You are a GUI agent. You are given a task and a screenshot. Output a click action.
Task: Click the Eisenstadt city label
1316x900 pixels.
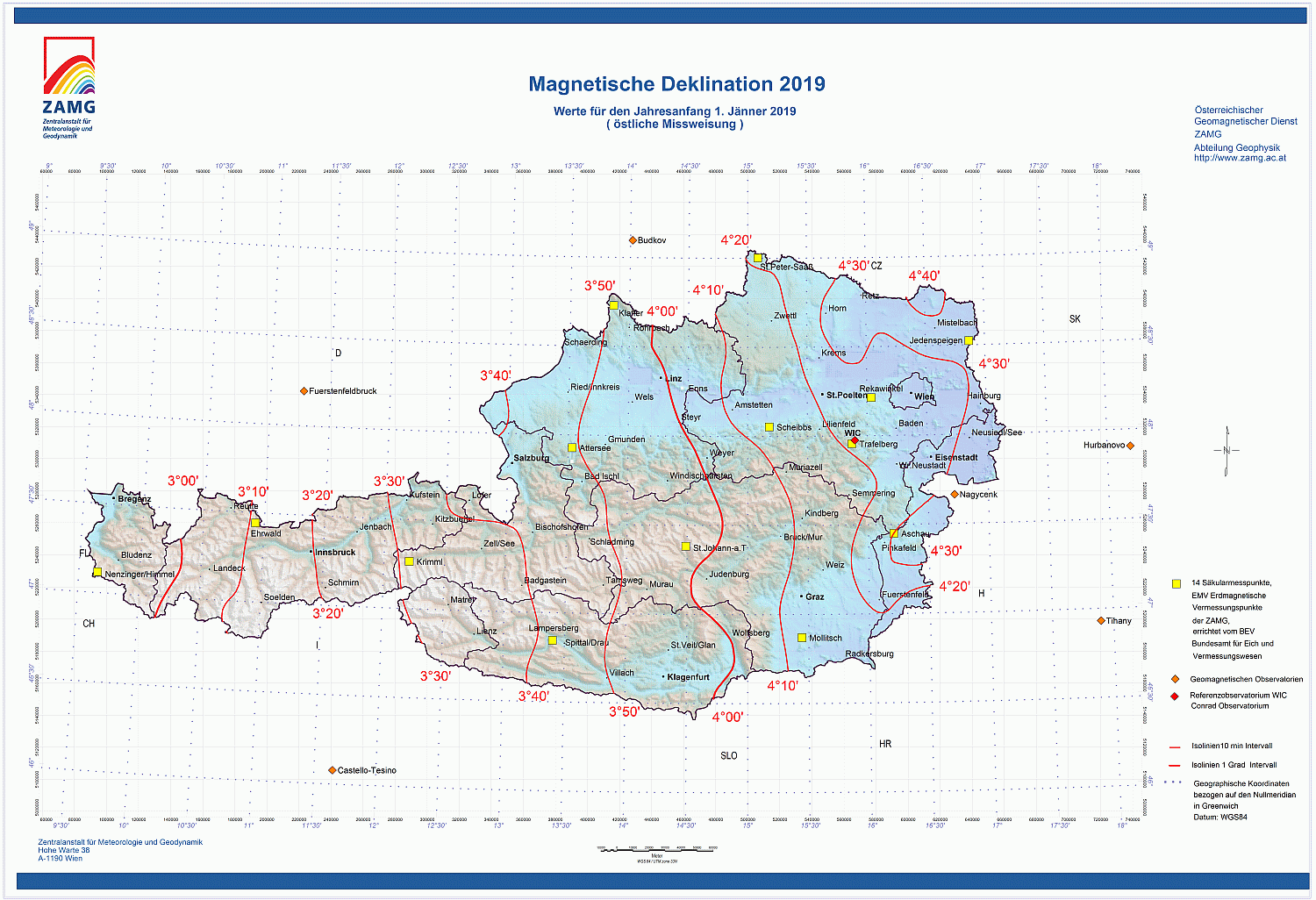[x=956, y=457]
